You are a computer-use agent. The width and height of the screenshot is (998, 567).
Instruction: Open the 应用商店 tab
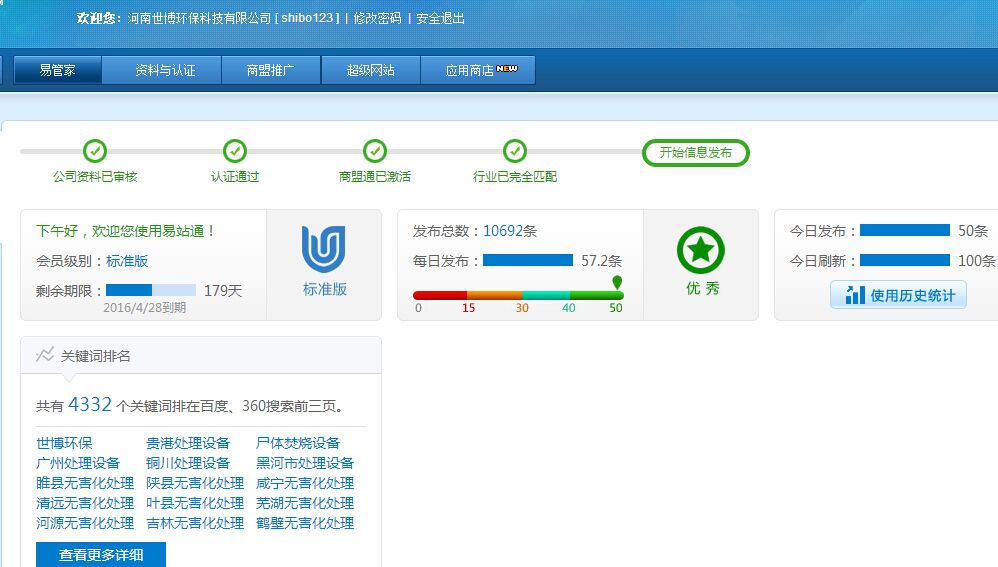(x=478, y=70)
